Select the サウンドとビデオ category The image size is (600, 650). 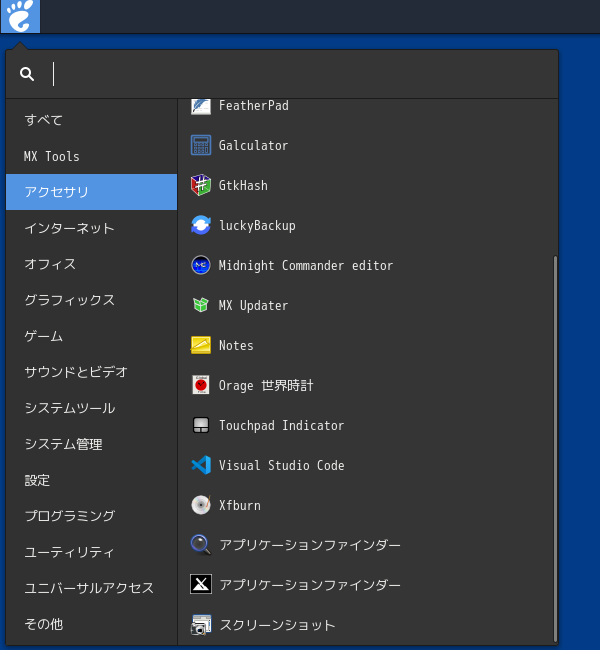point(91,372)
